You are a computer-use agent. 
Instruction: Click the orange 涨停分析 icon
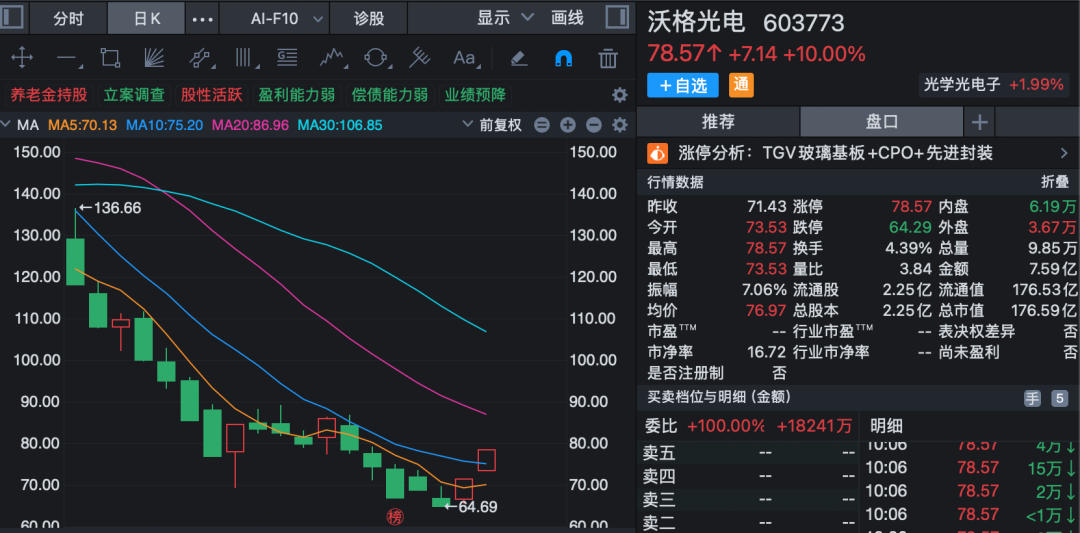[x=657, y=153]
